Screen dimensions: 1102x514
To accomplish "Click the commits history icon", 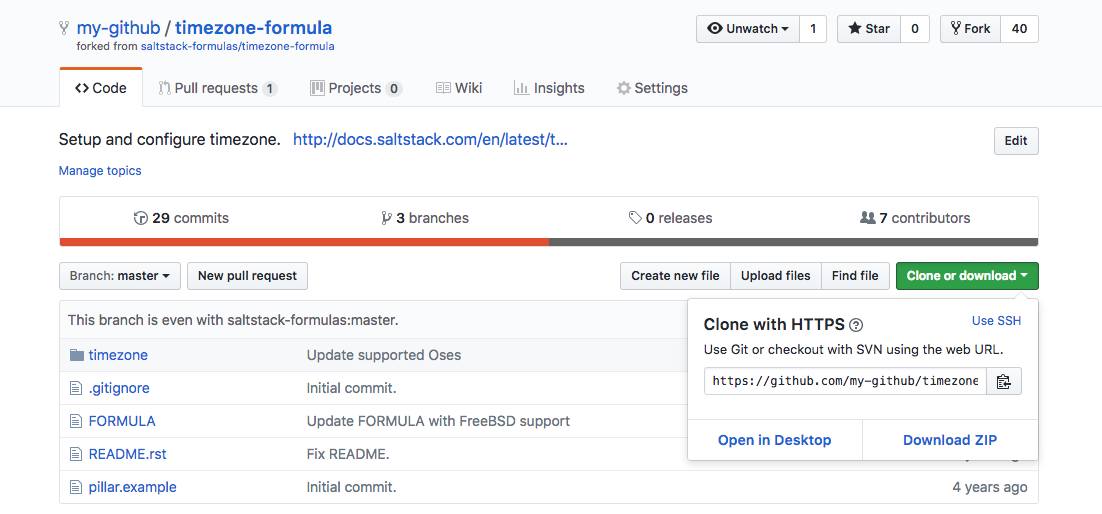I will click(x=140, y=218).
